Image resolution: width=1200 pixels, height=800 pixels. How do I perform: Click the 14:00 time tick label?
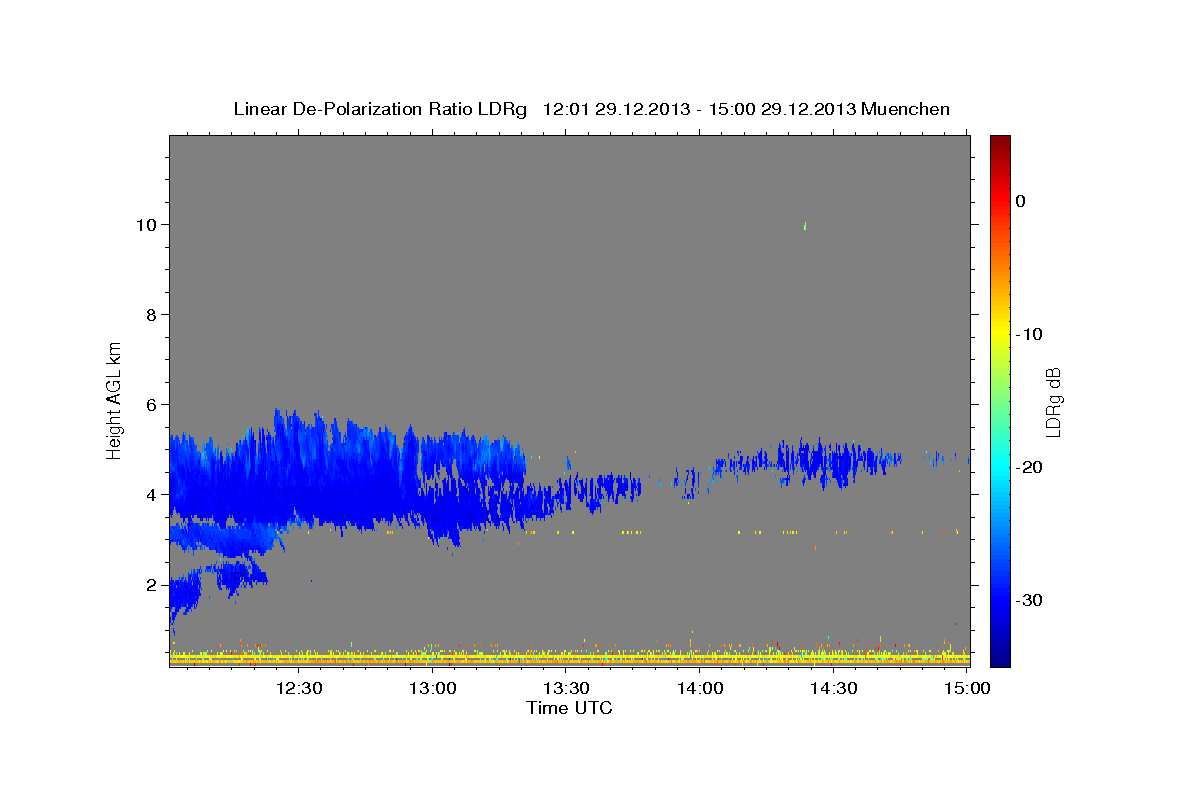[x=700, y=689]
